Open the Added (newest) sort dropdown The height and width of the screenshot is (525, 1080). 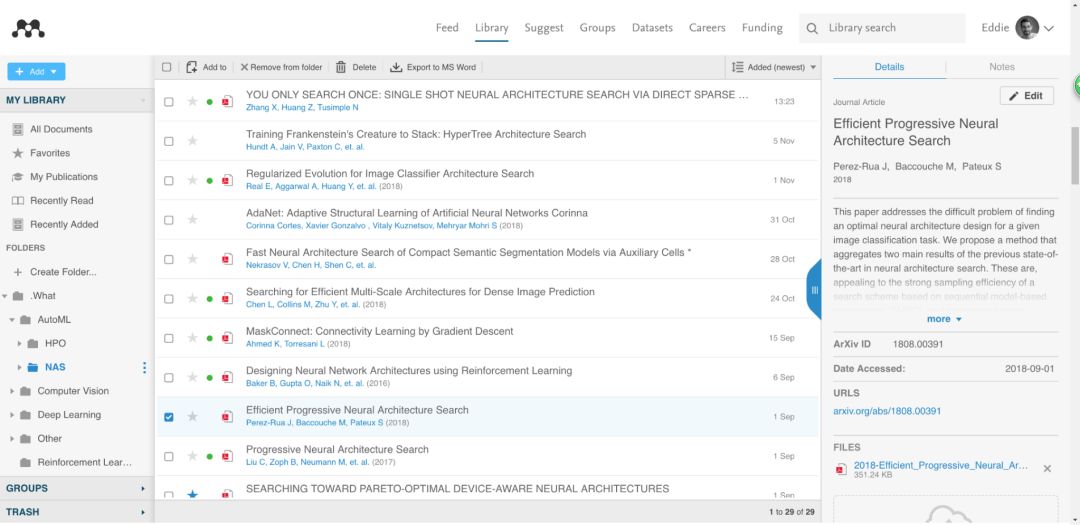pyautogui.click(x=774, y=67)
